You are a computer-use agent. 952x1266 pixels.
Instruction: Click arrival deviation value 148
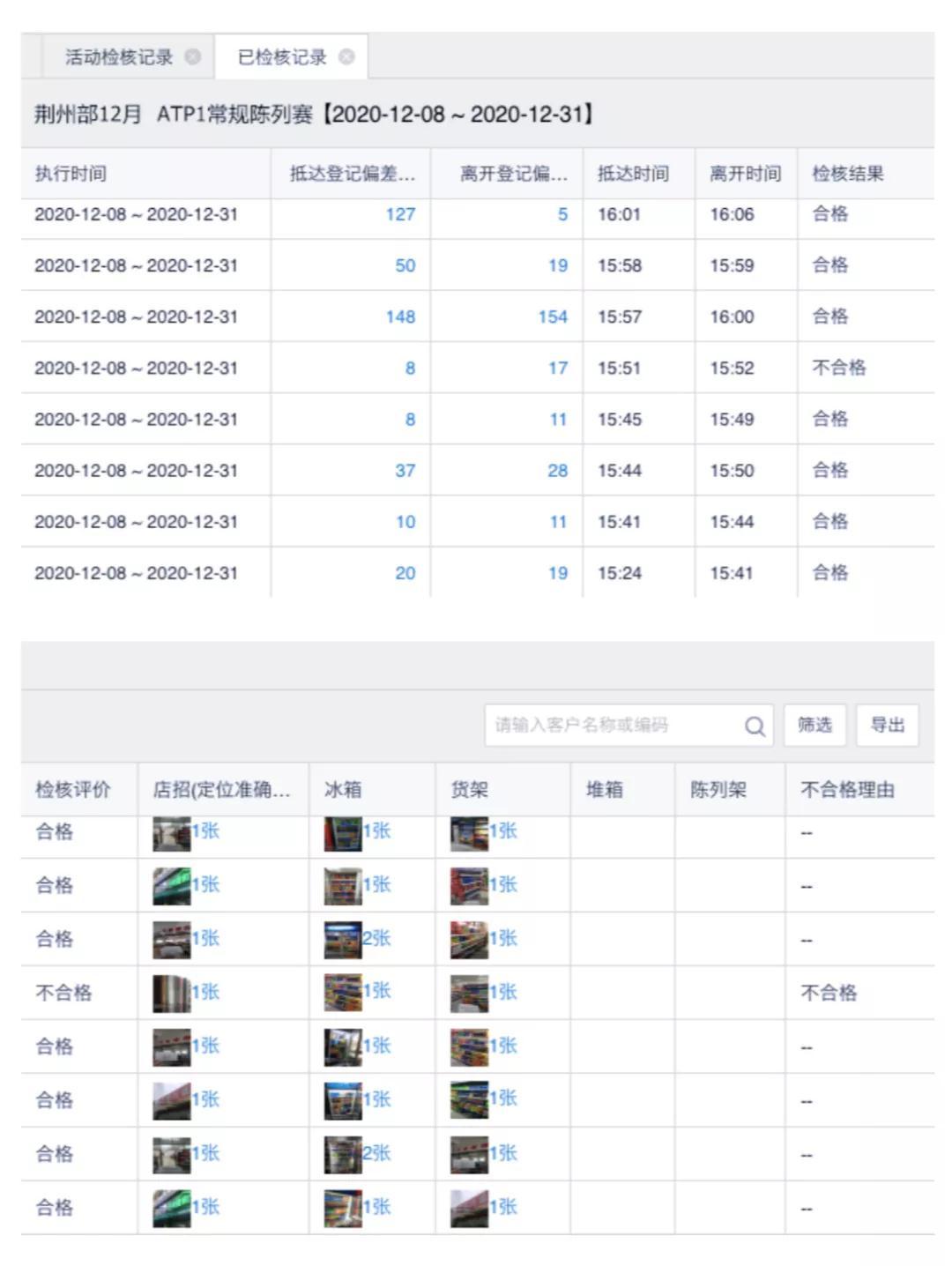point(400,316)
